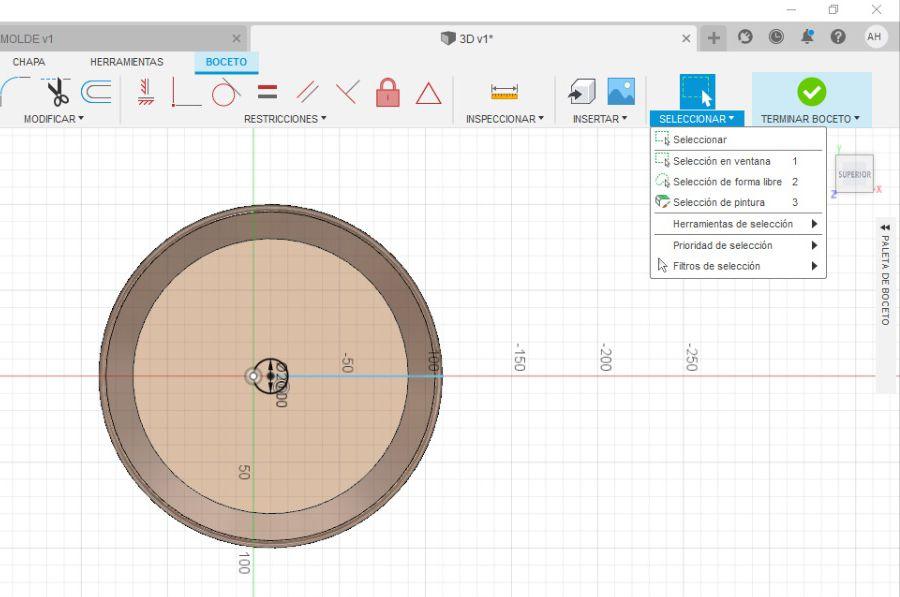This screenshot has height=597, width=900.
Task: Choose Seleccionar from the menu
Action: point(738,139)
